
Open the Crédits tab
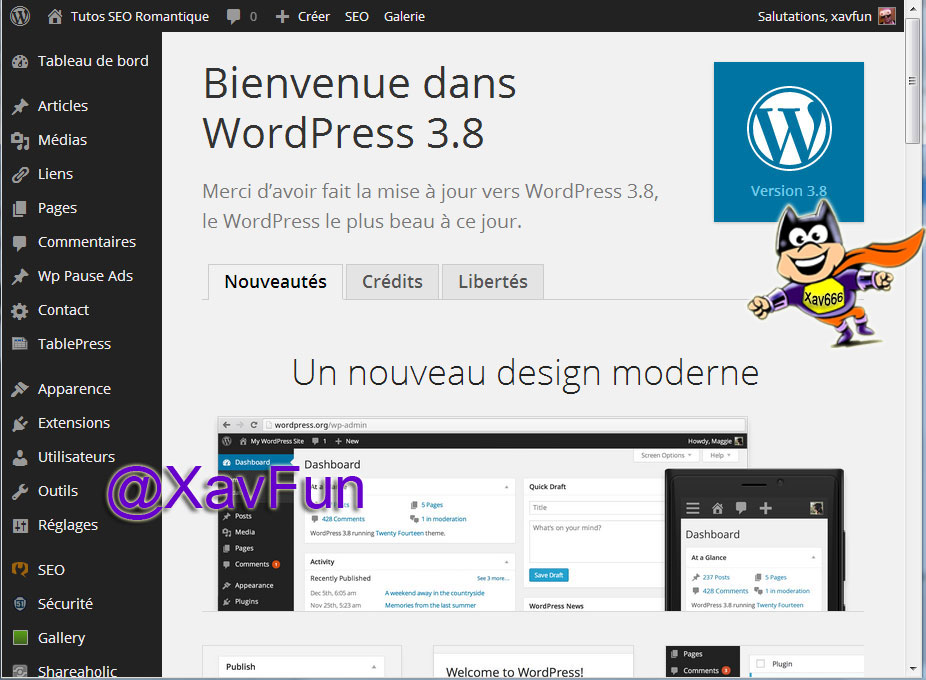[392, 282]
